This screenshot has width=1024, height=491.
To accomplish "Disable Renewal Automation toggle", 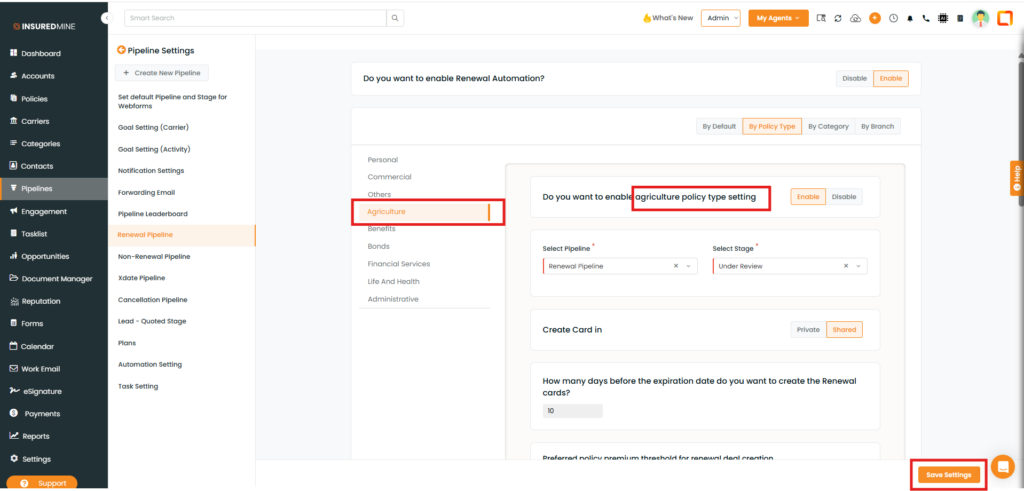I will [x=854, y=78].
